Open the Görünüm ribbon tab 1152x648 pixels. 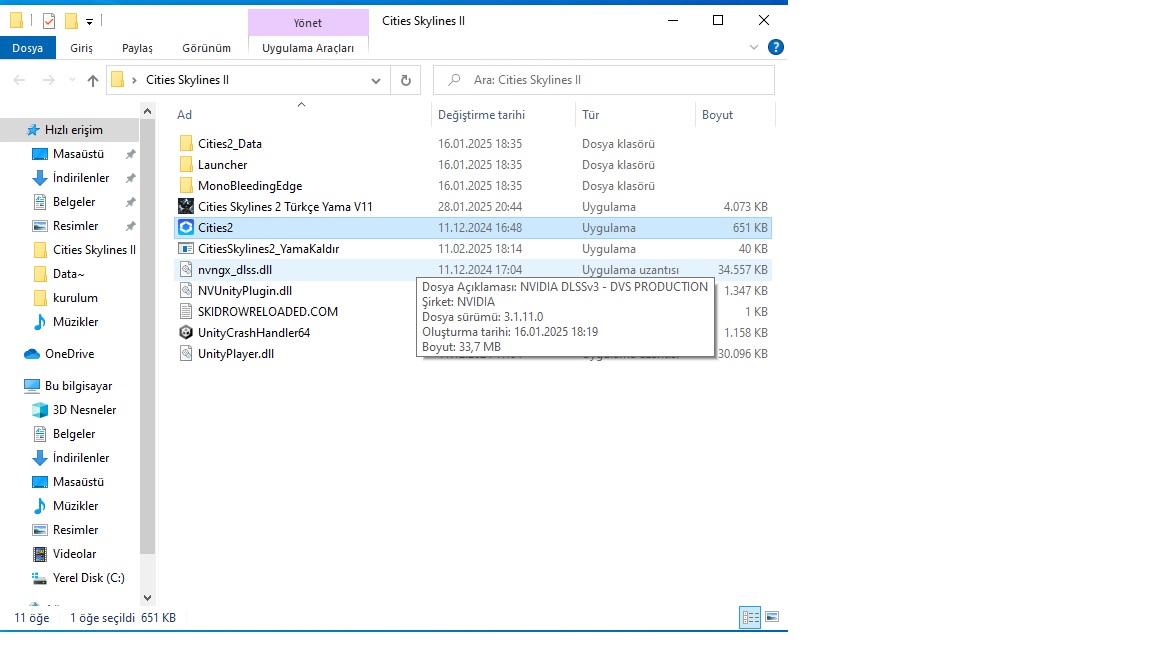pos(206,48)
